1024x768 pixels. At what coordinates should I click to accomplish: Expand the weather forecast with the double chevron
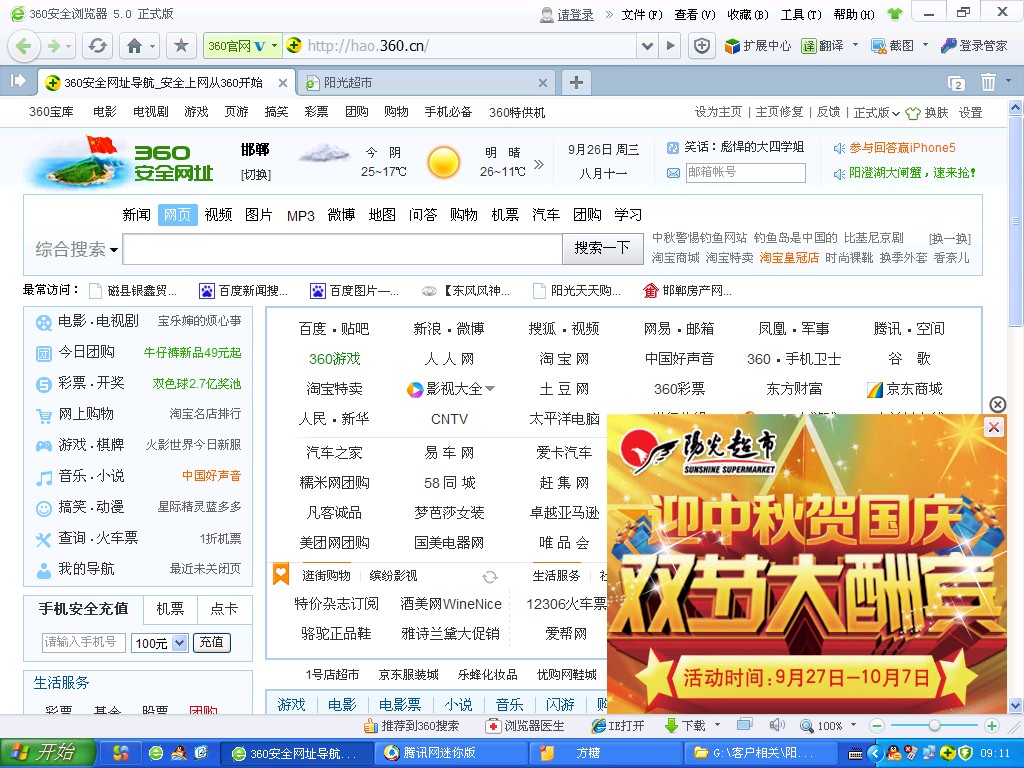(539, 164)
